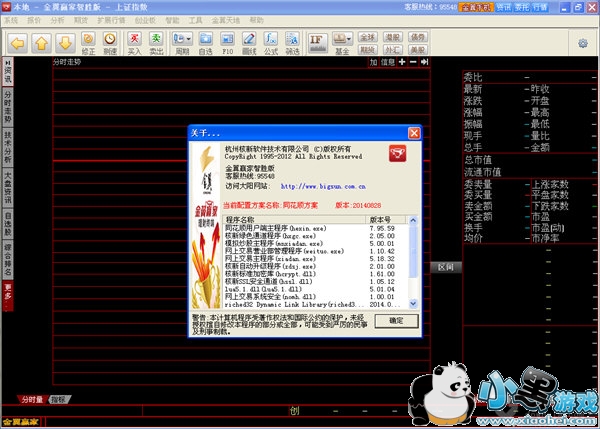Click the 行情 title bar button
The image size is (600, 429).
[540, 7]
